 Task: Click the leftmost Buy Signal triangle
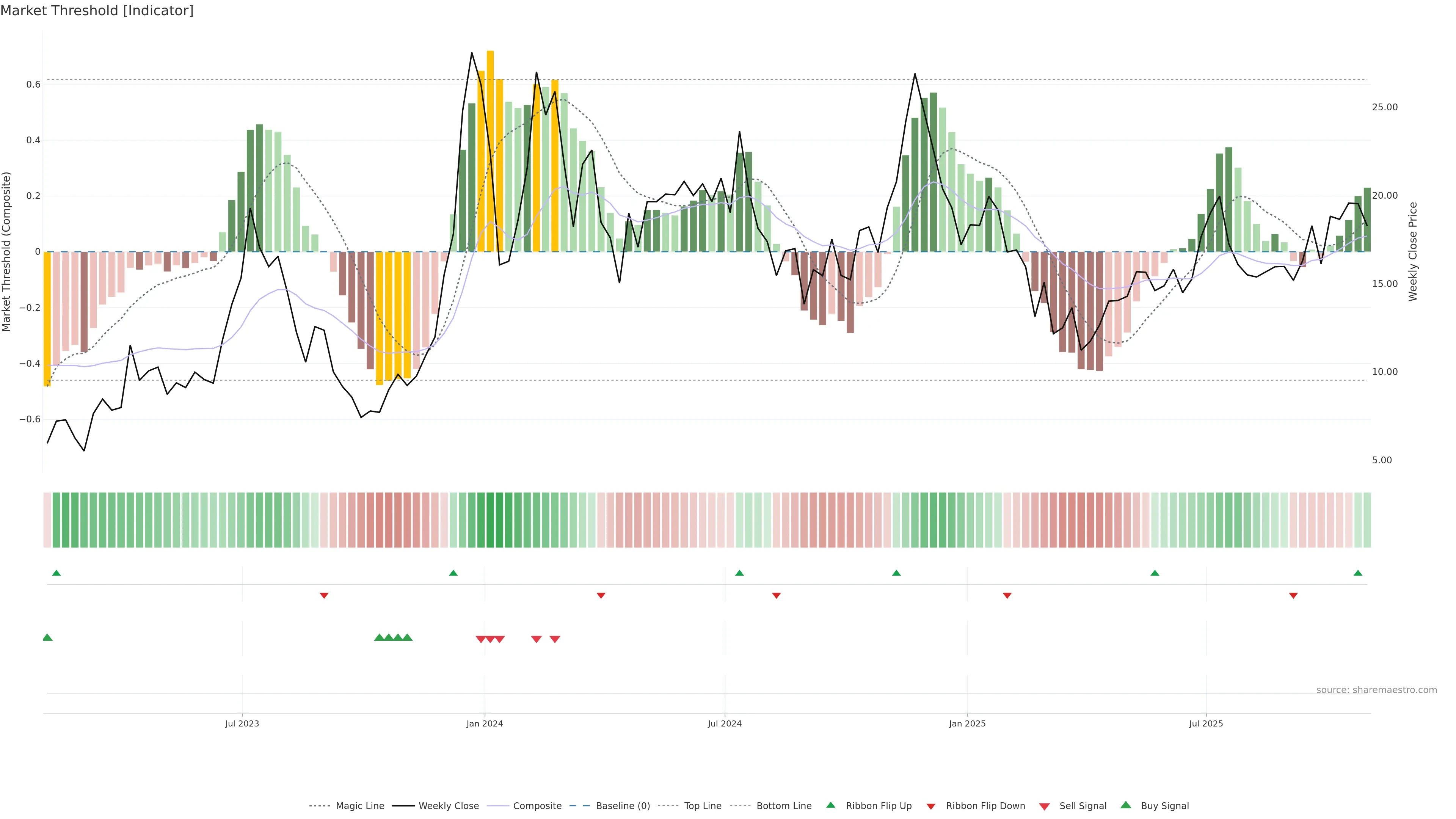click(x=47, y=637)
